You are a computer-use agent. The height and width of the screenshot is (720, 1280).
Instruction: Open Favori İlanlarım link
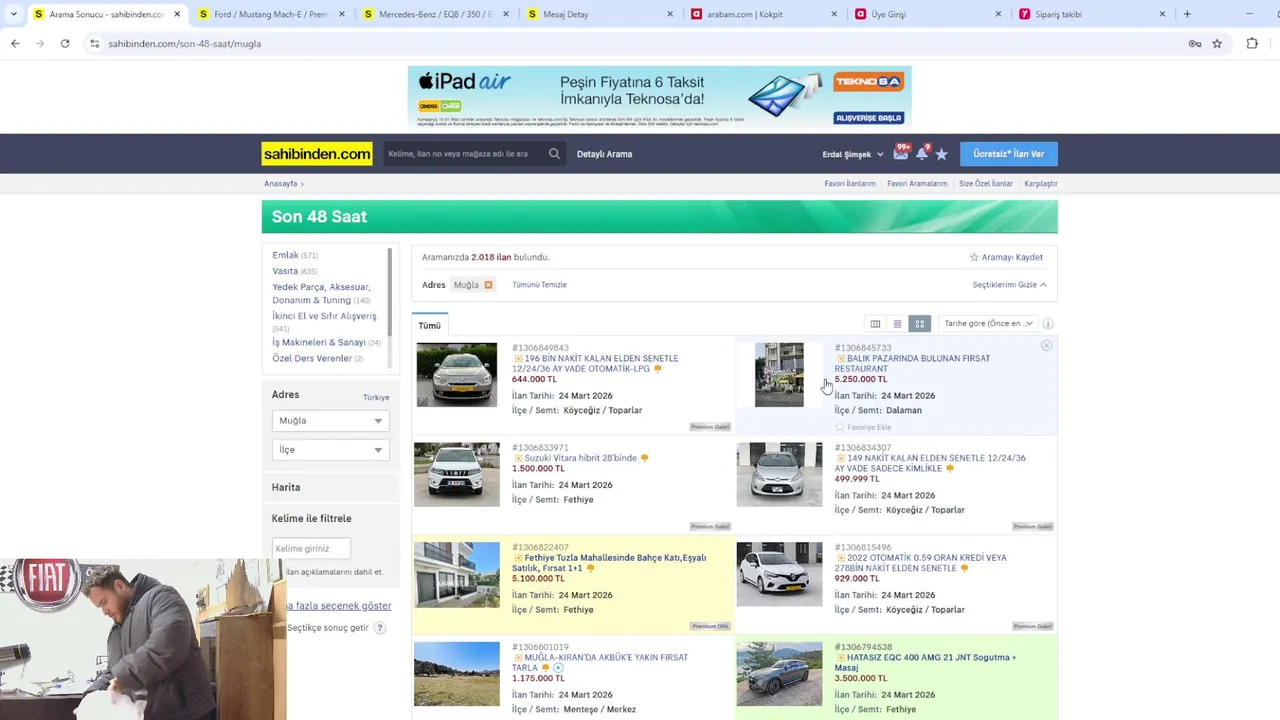pyautogui.click(x=850, y=184)
